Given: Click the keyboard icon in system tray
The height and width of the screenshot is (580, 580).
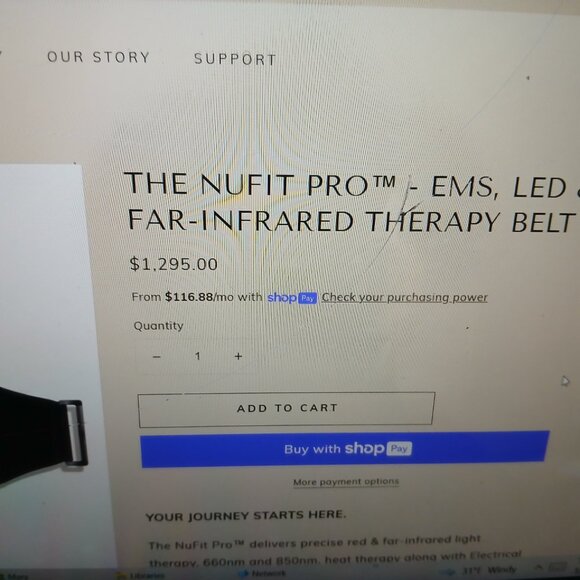Looking at the screenshot, I should [557, 566].
